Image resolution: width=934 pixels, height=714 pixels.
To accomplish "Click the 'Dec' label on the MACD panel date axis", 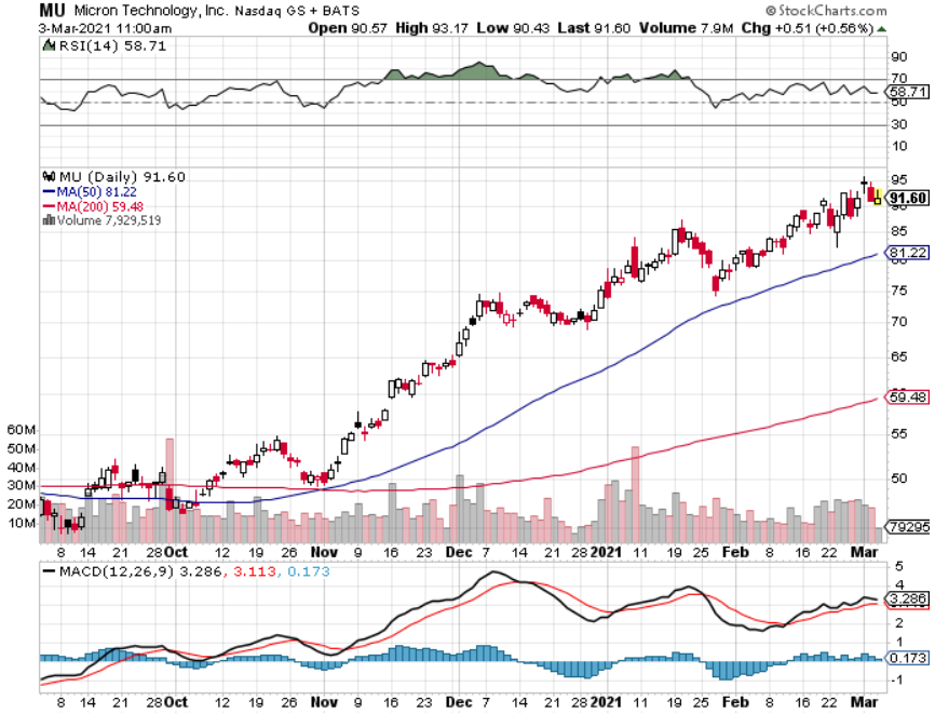I will 459,702.
